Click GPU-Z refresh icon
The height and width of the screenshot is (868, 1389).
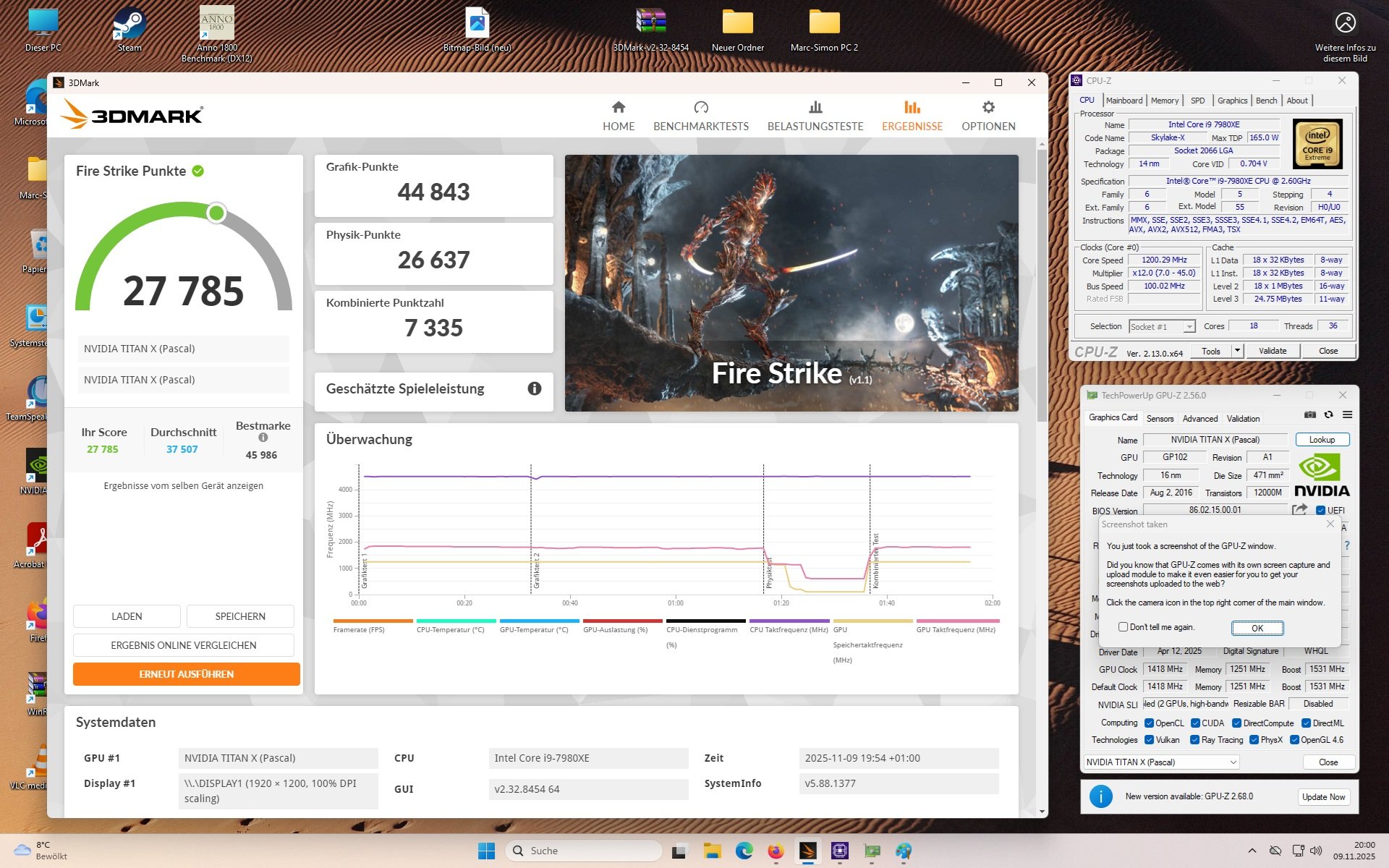(1328, 414)
